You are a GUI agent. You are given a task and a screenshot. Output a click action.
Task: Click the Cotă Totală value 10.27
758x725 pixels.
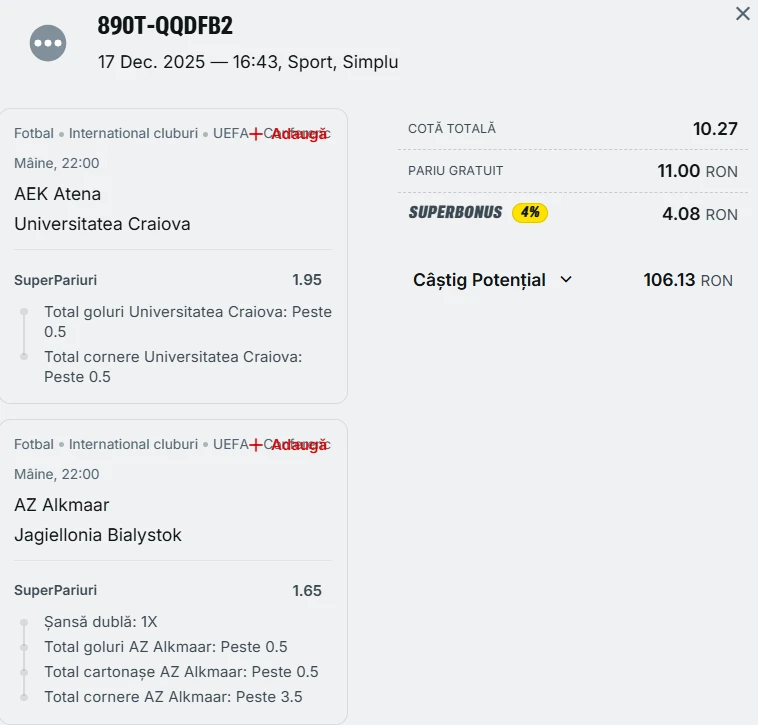[715, 129]
